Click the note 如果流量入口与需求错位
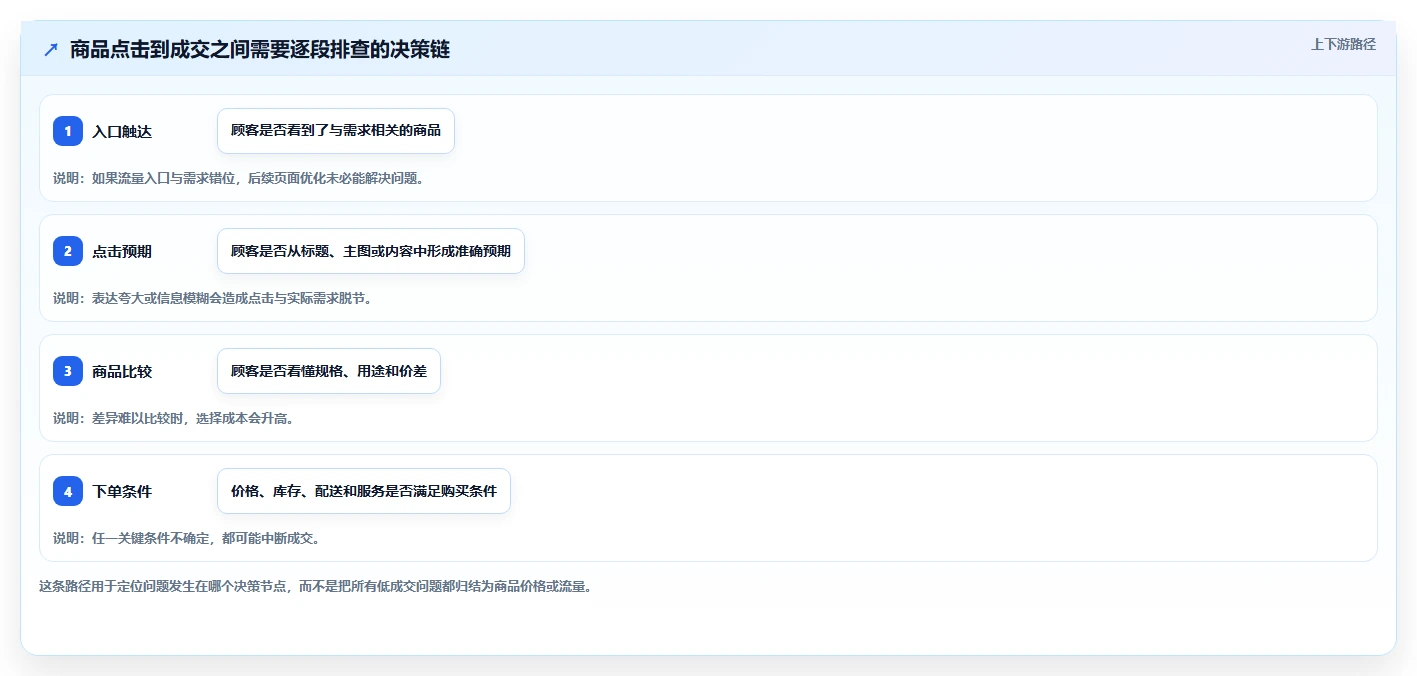Image resolution: width=1417 pixels, height=676 pixels. click(x=238, y=179)
